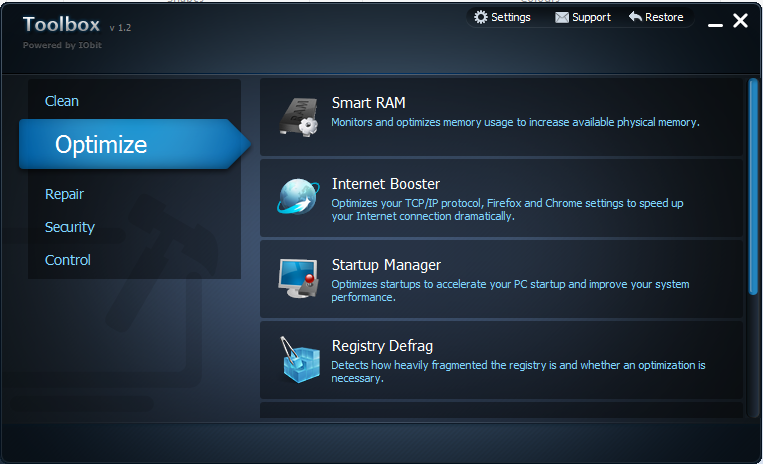This screenshot has width=763, height=464.
Task: Open the Startup Manager monitor icon
Action: tap(298, 278)
